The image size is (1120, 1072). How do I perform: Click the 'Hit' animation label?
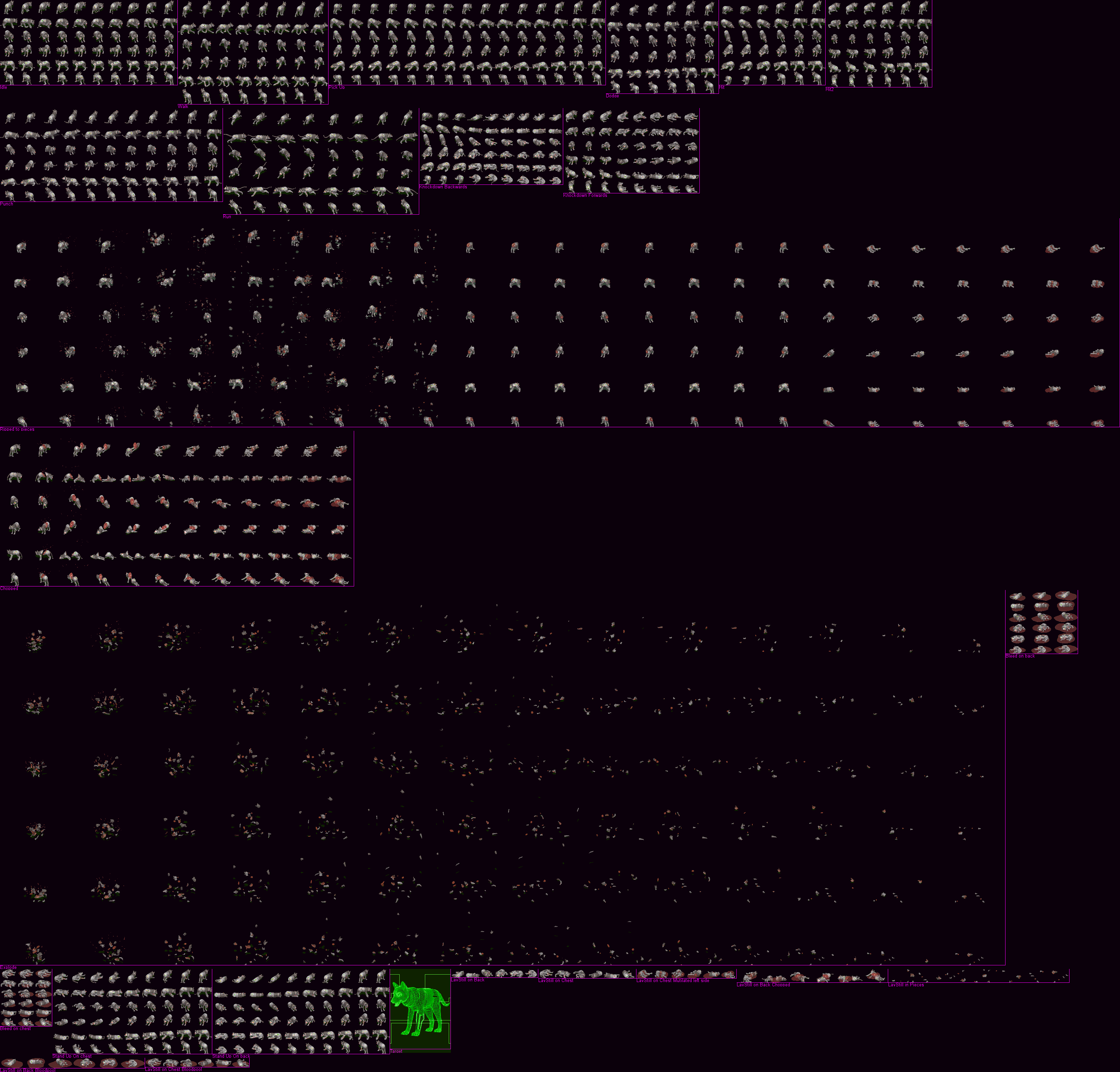[722, 87]
